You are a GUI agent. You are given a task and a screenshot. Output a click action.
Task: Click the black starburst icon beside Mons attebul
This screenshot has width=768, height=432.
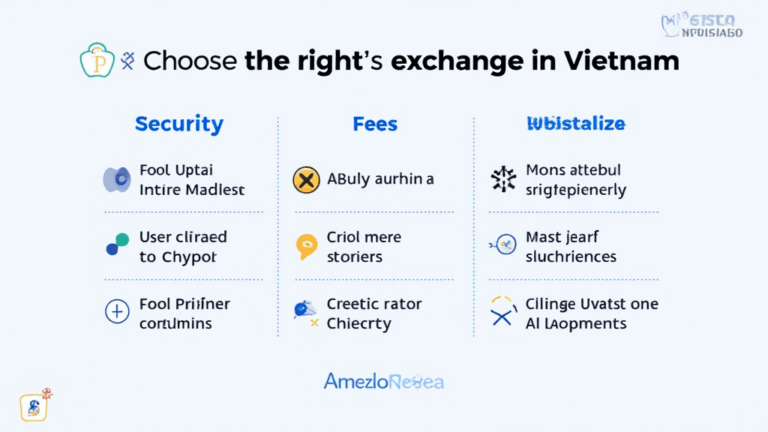click(x=503, y=180)
